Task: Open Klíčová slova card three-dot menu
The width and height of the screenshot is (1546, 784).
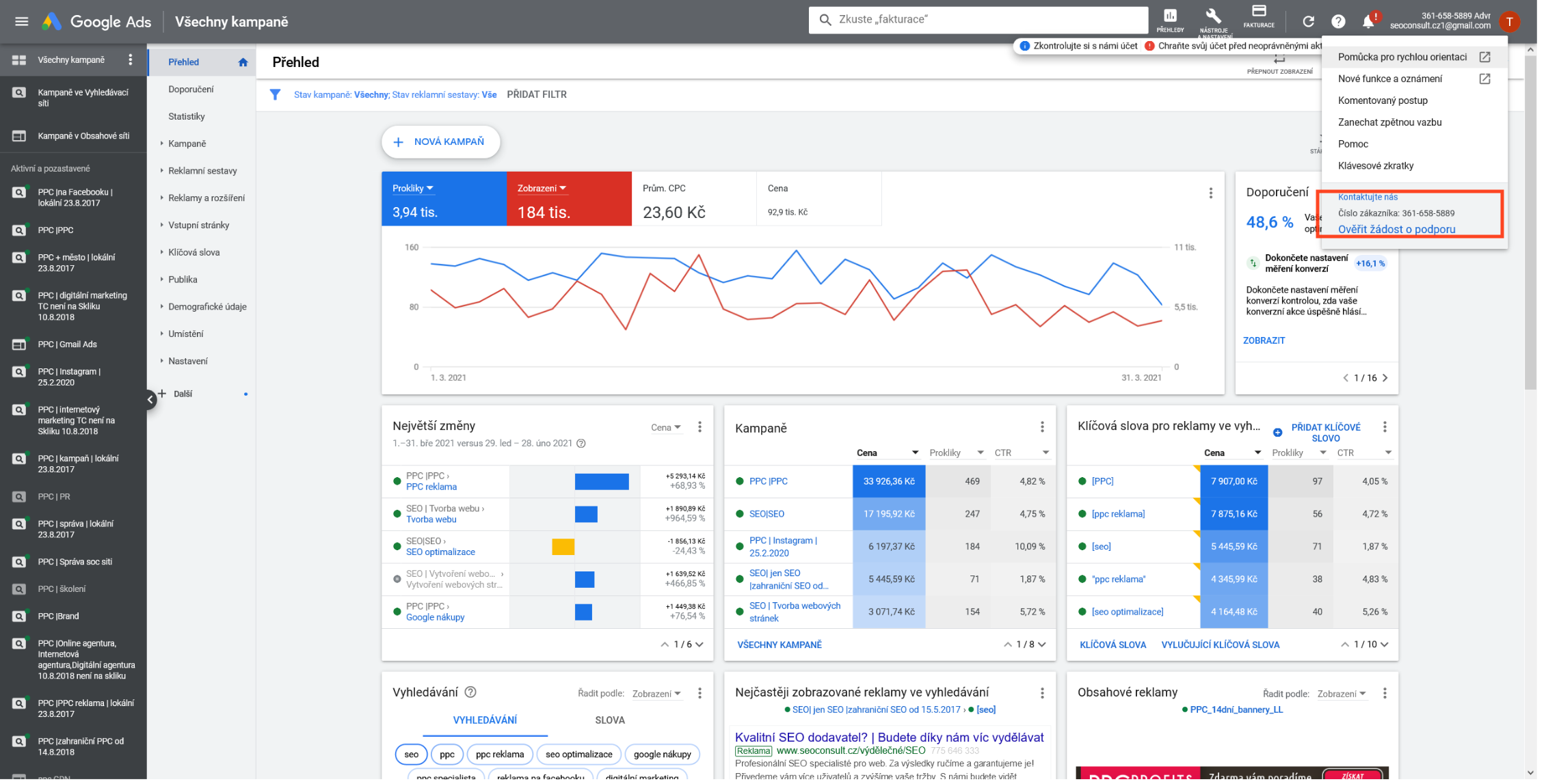Action: click(1393, 429)
